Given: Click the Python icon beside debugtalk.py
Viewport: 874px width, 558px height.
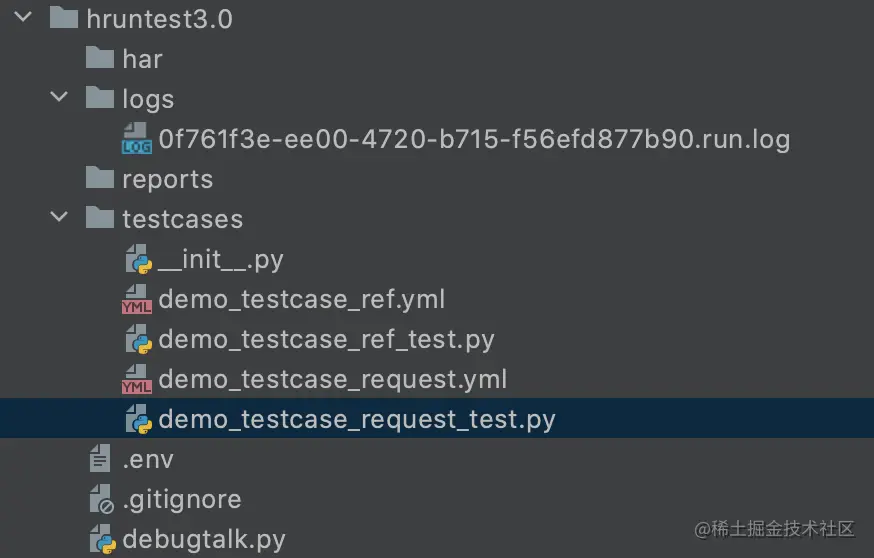Looking at the screenshot, I should (x=103, y=539).
